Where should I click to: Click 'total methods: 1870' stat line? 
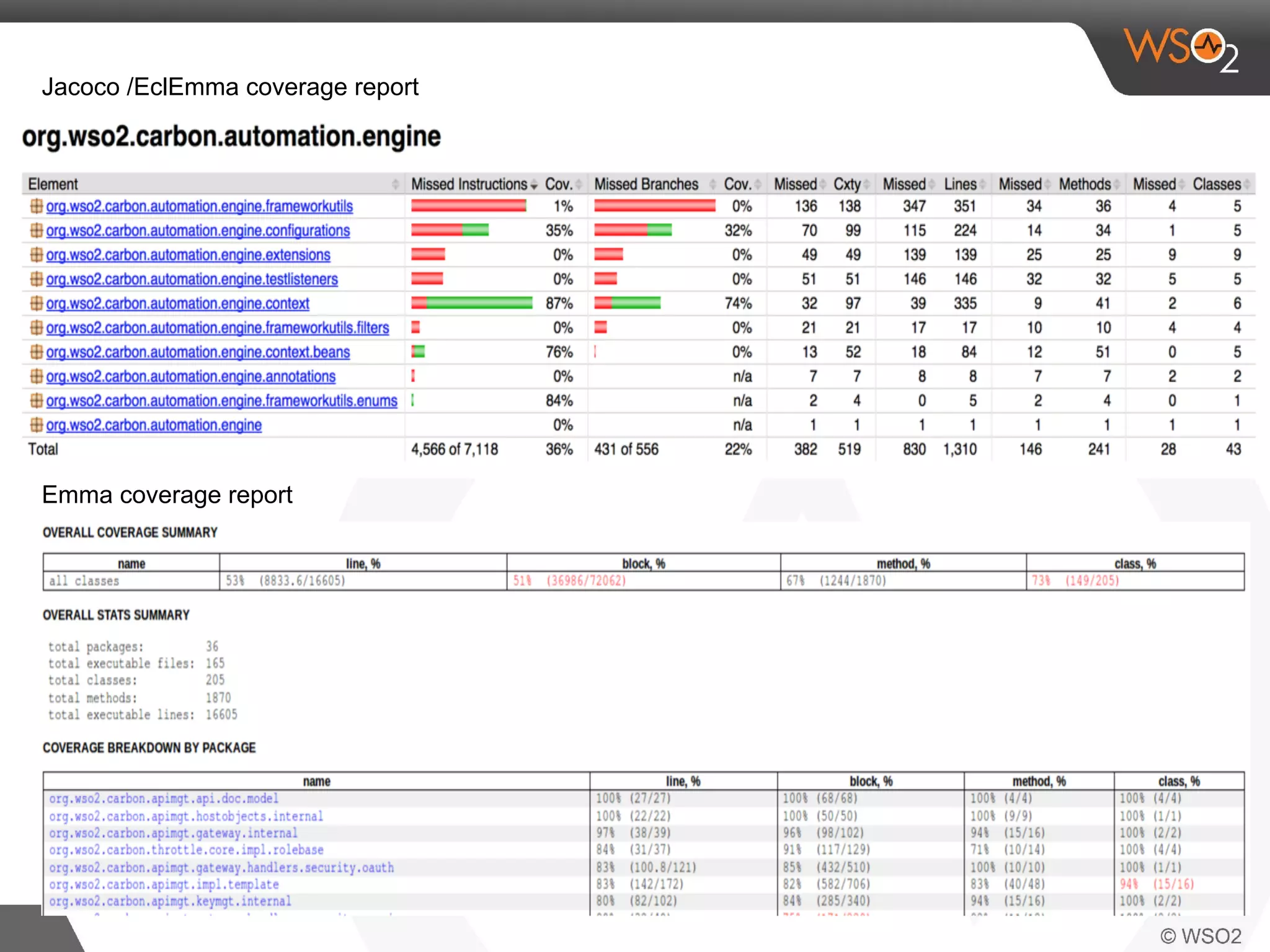(x=140, y=698)
